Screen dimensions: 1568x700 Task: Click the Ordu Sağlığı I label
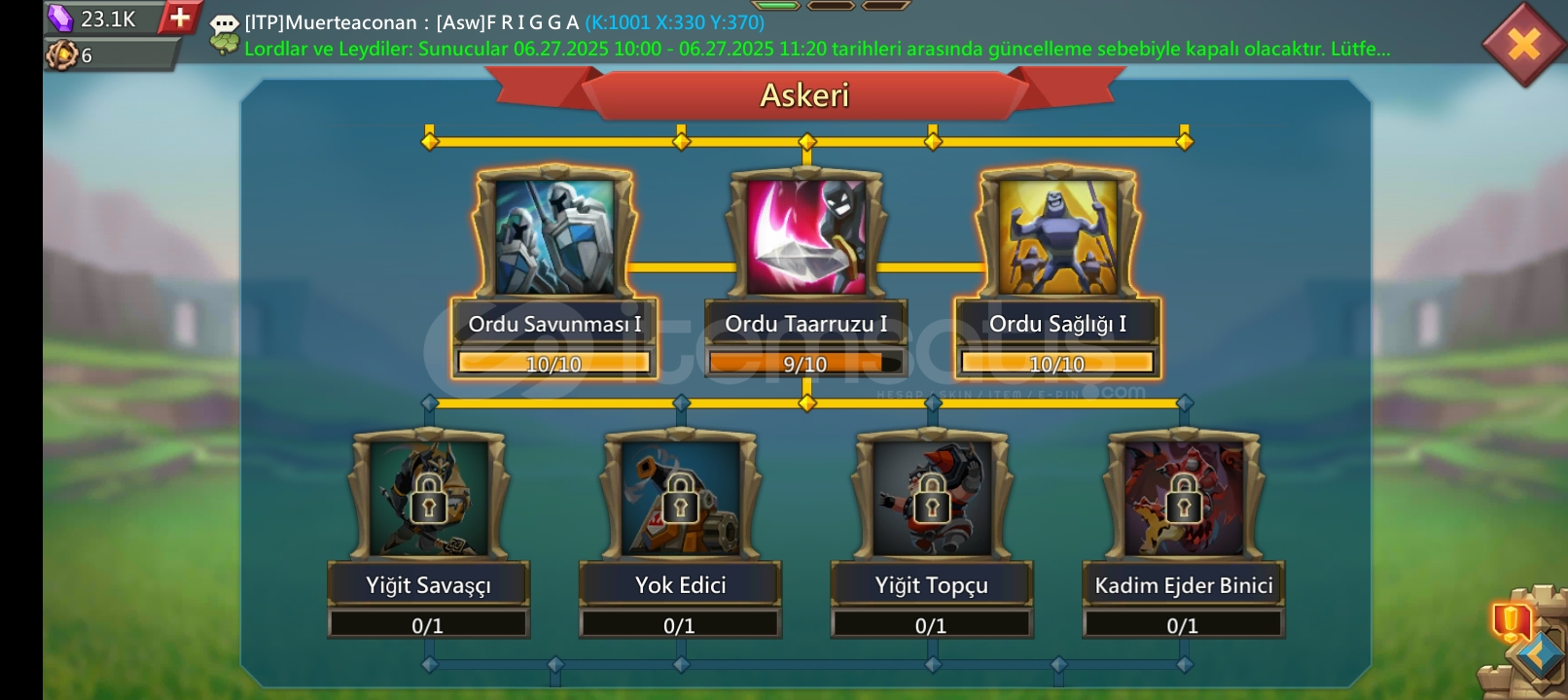[x=1058, y=324]
